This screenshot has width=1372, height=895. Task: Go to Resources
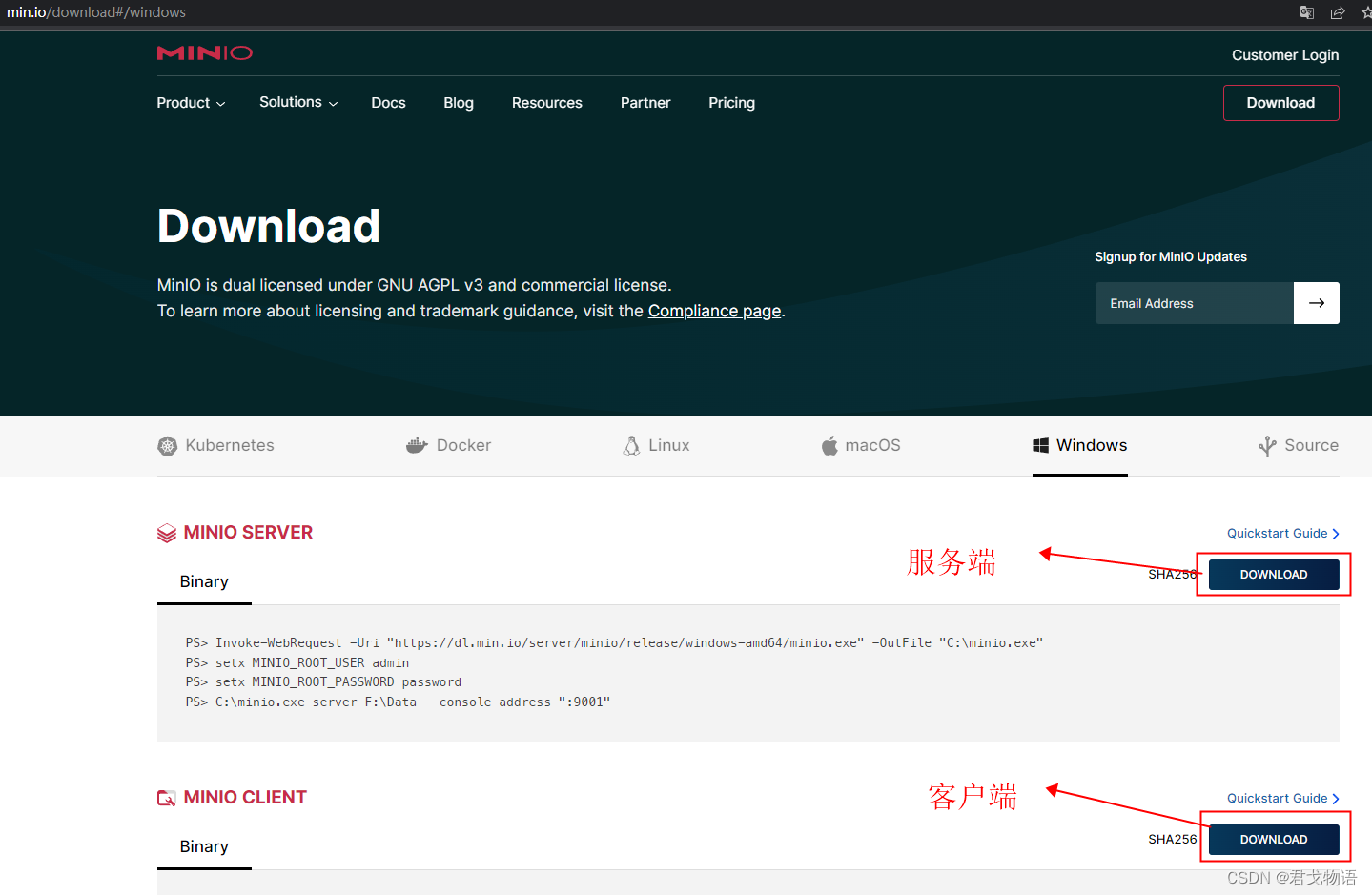point(547,103)
